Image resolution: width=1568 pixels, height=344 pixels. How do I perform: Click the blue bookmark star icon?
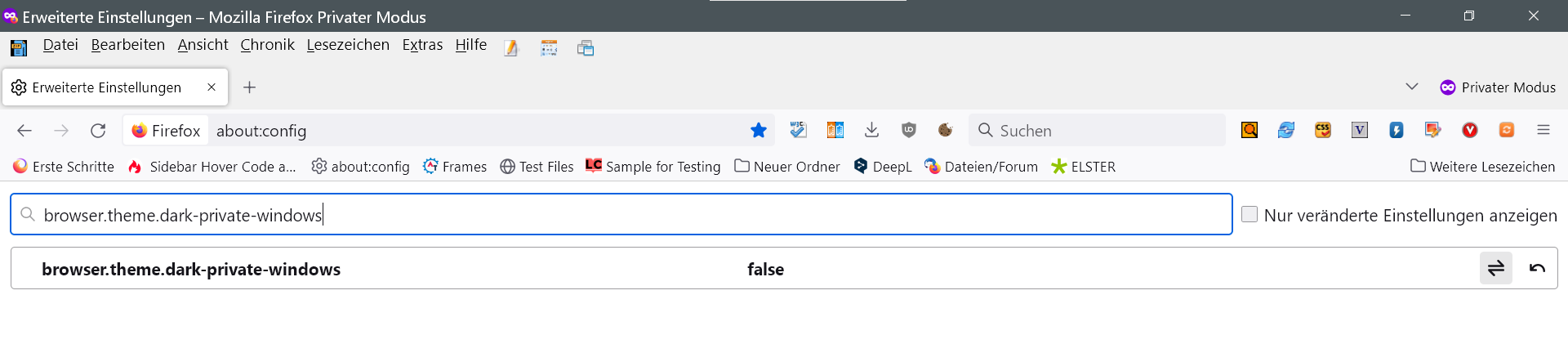pos(759,131)
